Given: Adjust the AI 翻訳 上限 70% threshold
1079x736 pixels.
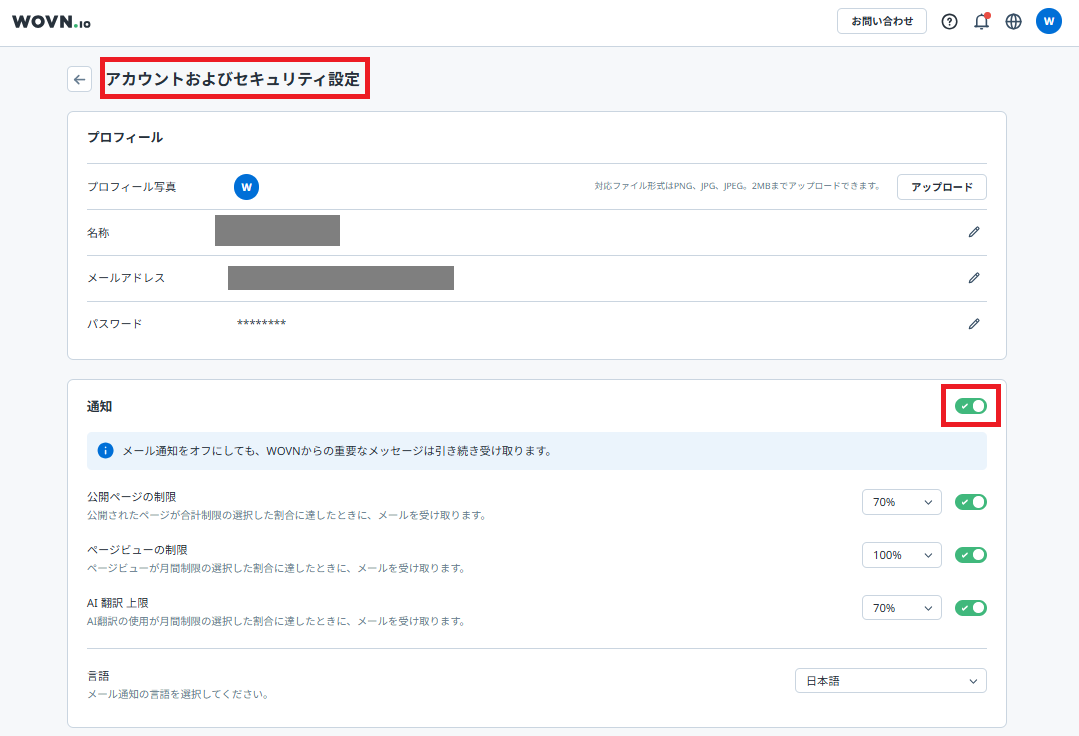Looking at the screenshot, I should (901, 607).
